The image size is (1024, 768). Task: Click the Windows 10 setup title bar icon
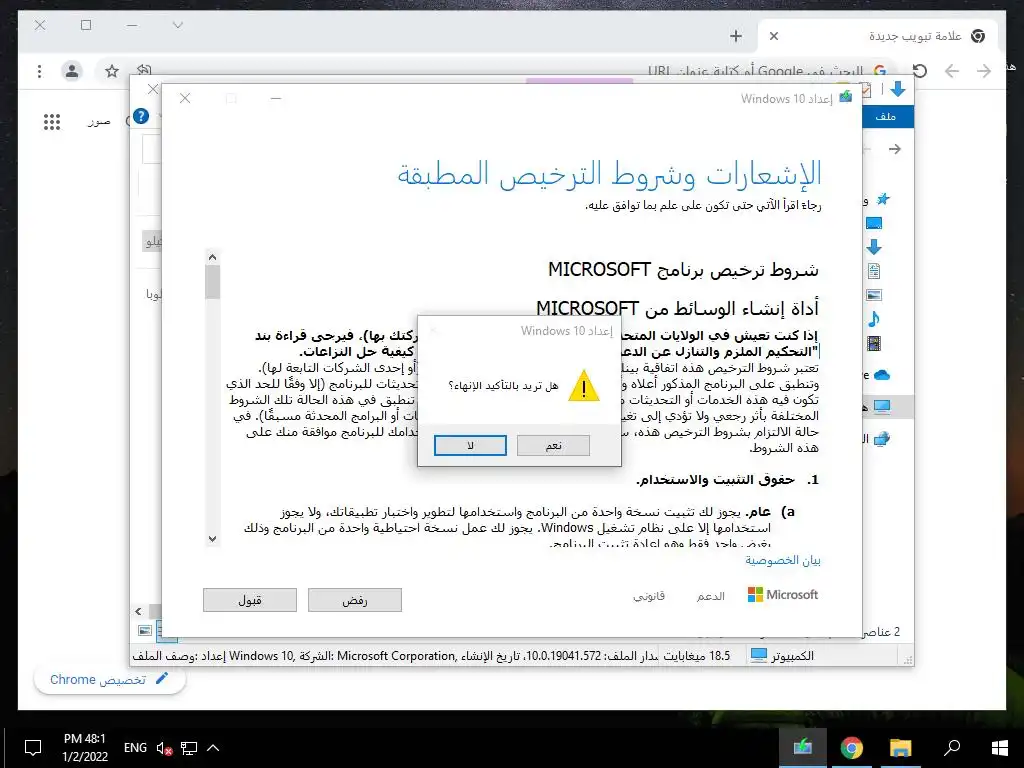click(846, 98)
